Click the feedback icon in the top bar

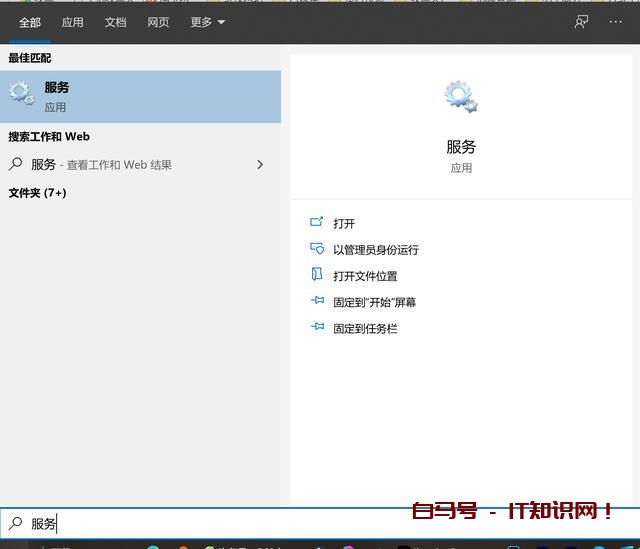pyautogui.click(x=581, y=22)
